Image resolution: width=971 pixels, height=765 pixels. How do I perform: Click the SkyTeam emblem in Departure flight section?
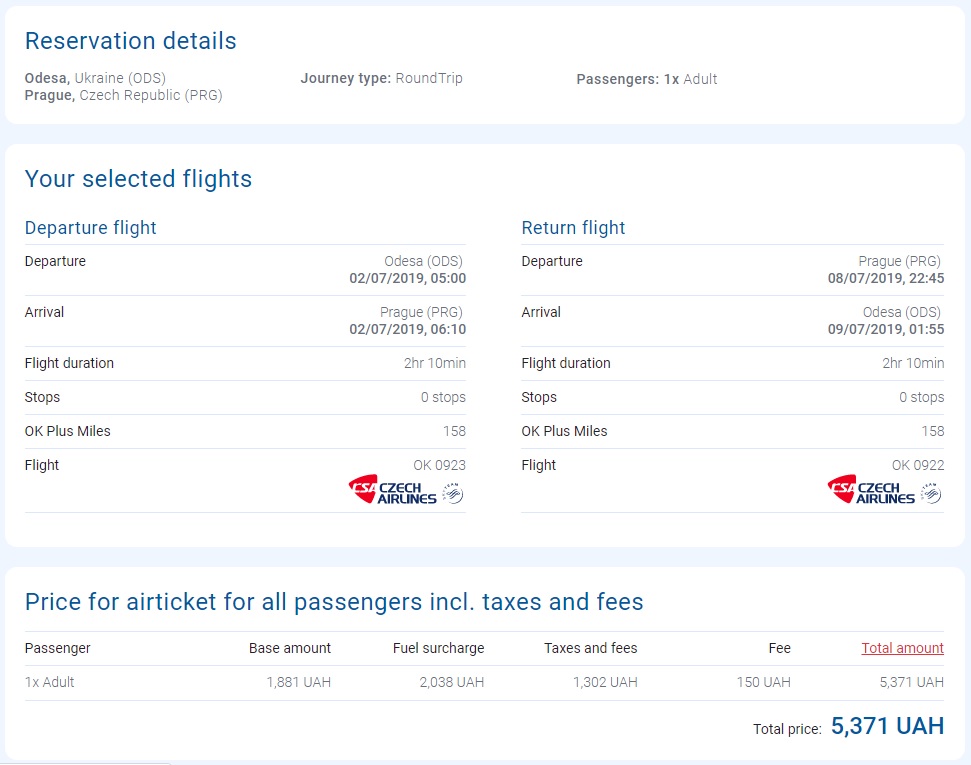[453, 493]
